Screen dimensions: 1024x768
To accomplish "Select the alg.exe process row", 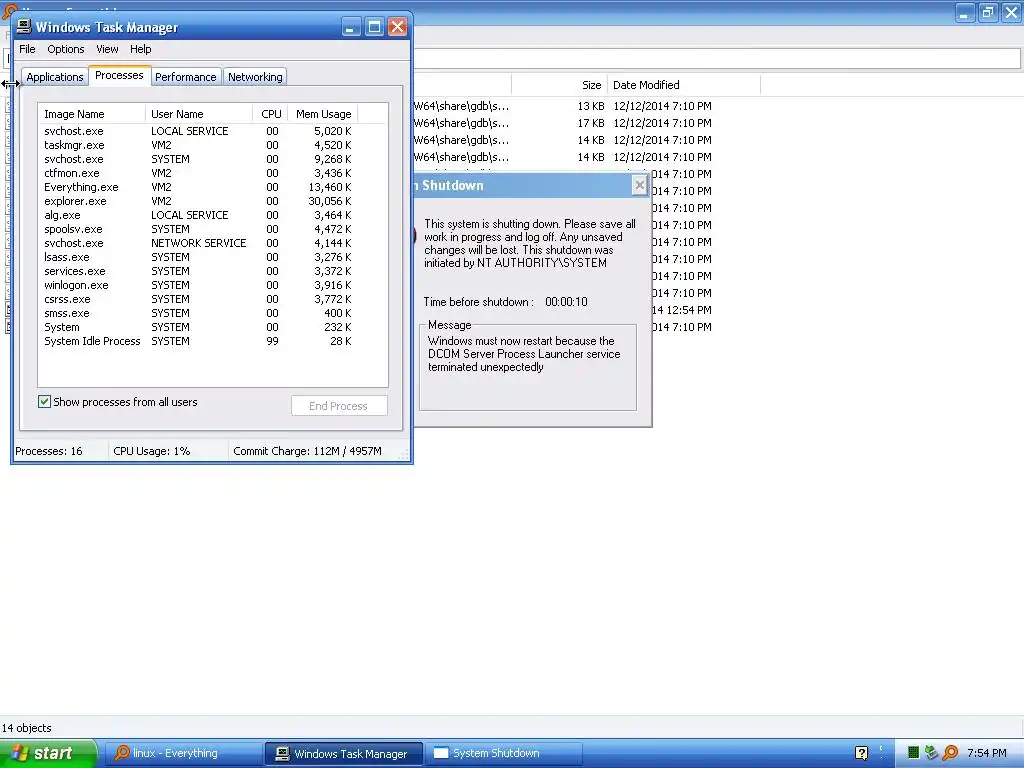I will (x=198, y=215).
